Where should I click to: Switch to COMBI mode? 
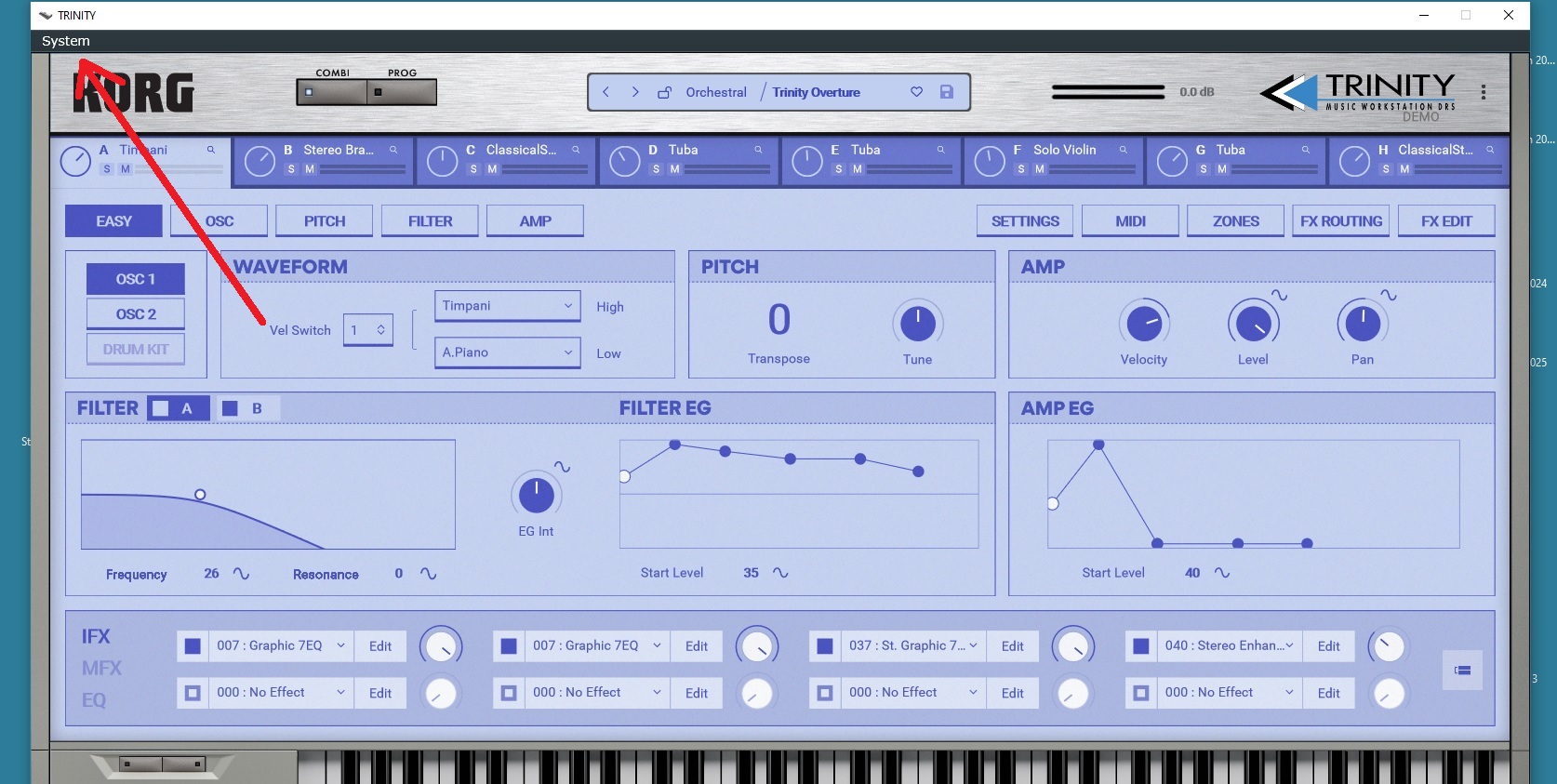[x=332, y=92]
